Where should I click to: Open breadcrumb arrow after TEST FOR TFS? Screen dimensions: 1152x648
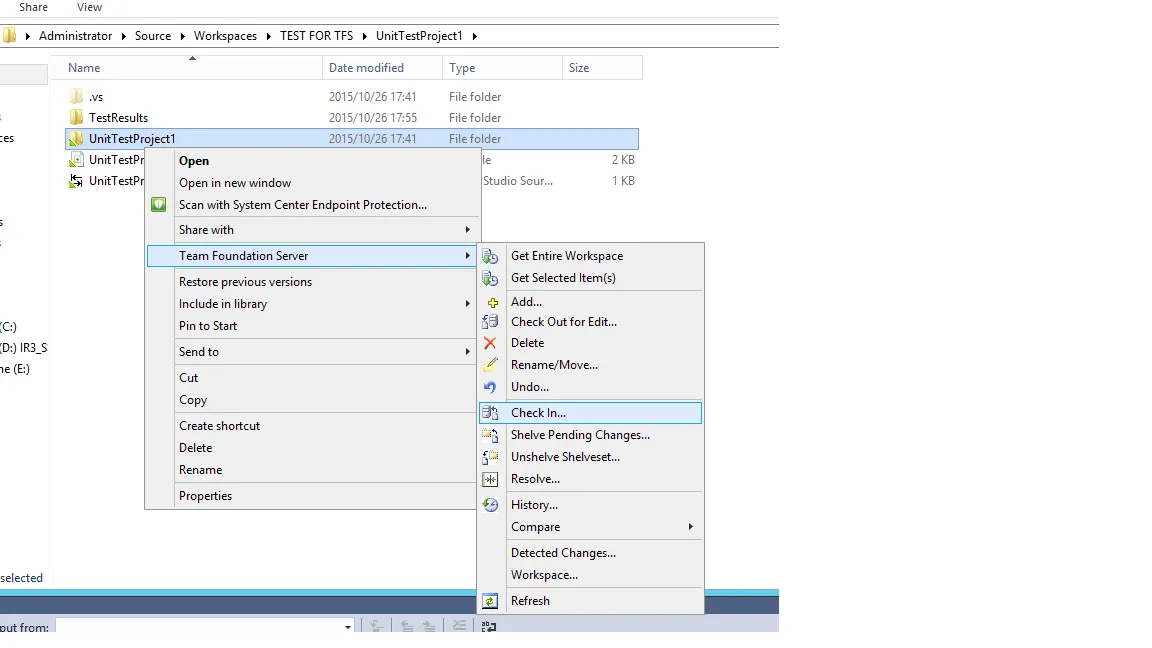coord(364,36)
